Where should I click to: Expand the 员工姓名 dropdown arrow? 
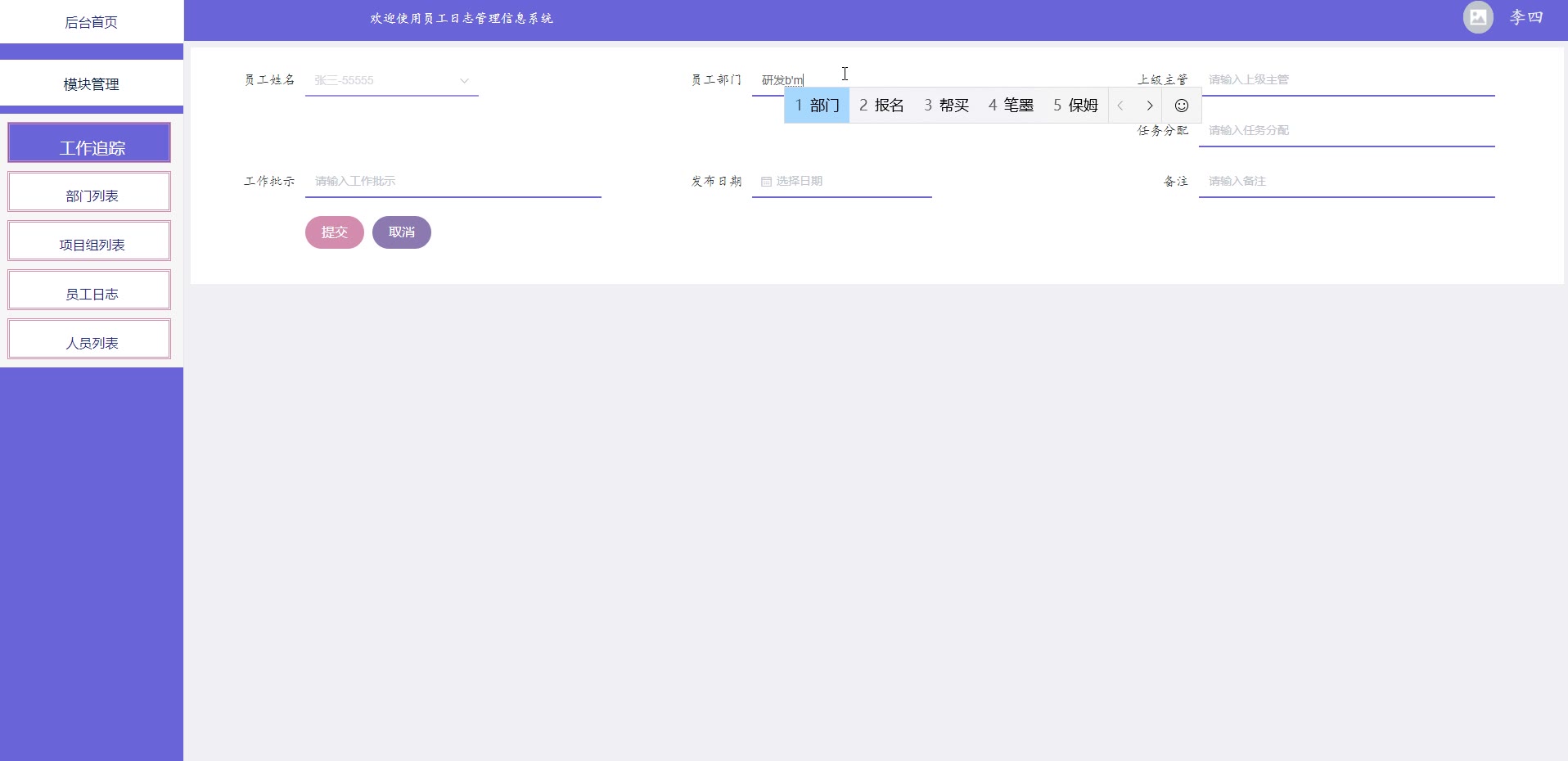464,80
